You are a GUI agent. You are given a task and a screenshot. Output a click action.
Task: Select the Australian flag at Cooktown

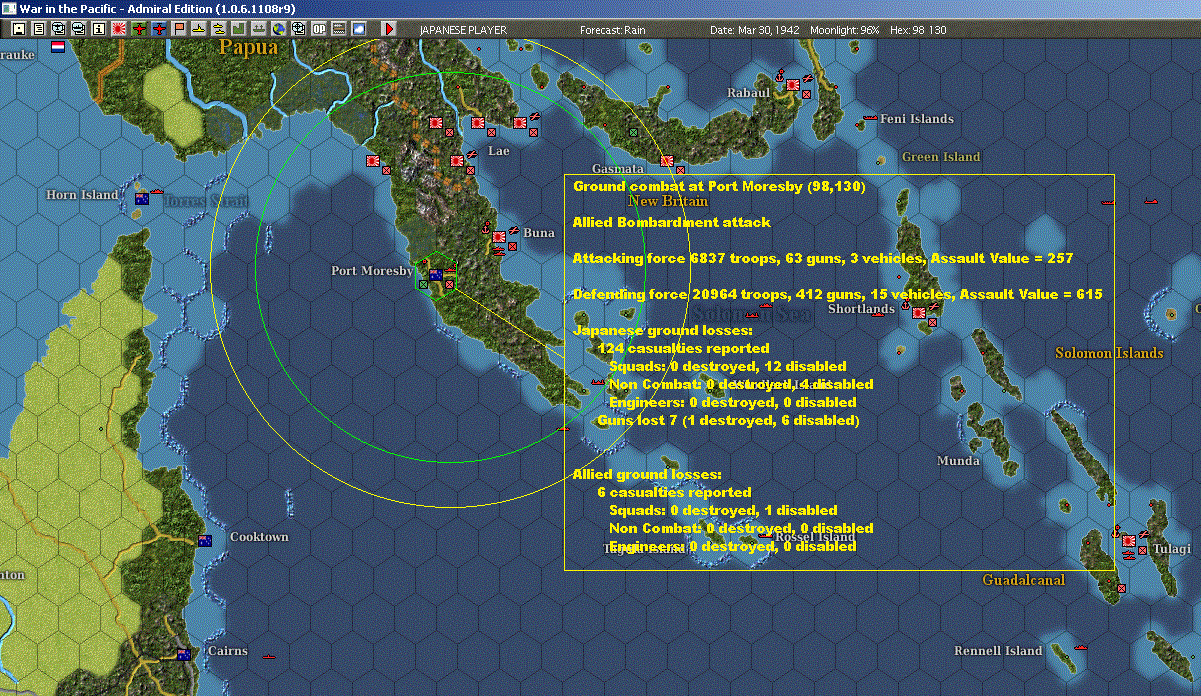point(205,541)
